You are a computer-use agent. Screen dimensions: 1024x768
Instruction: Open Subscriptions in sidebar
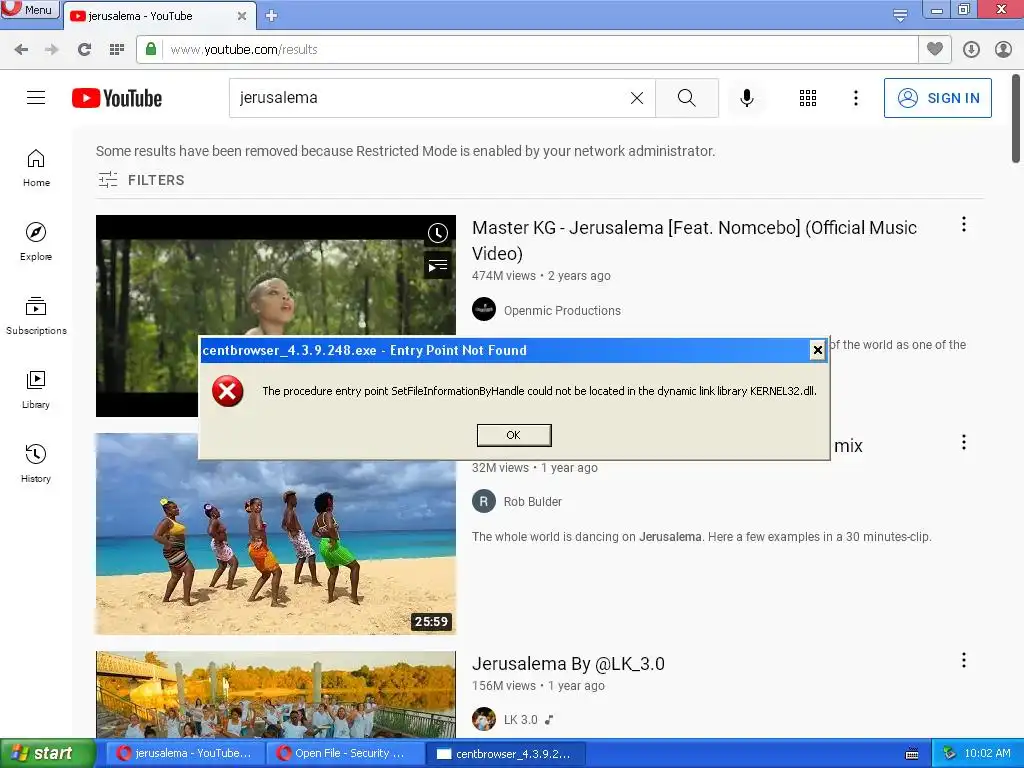coord(36,316)
